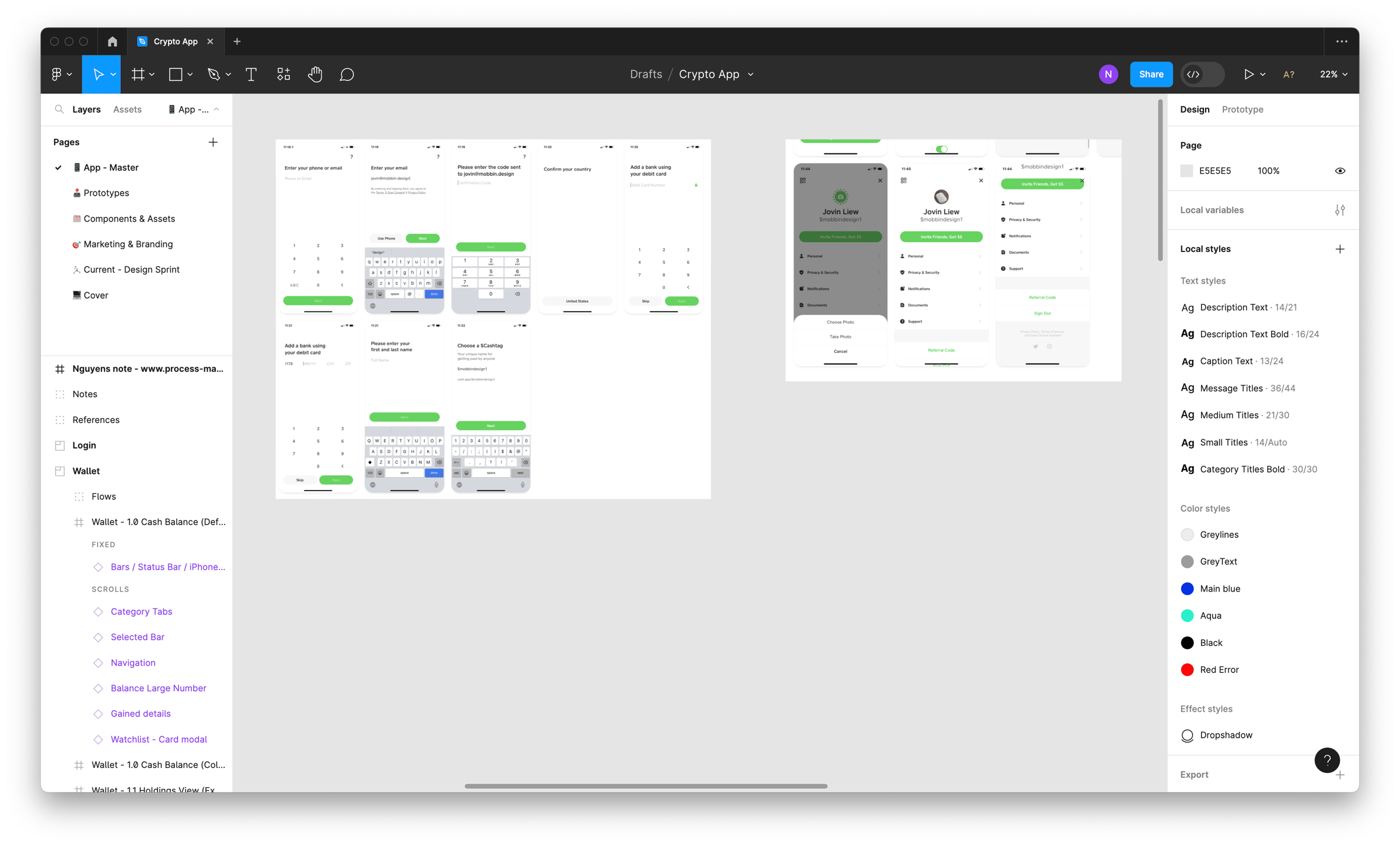The image size is (1400, 846).
Task: Select the Wallet section layer
Action: (86, 471)
